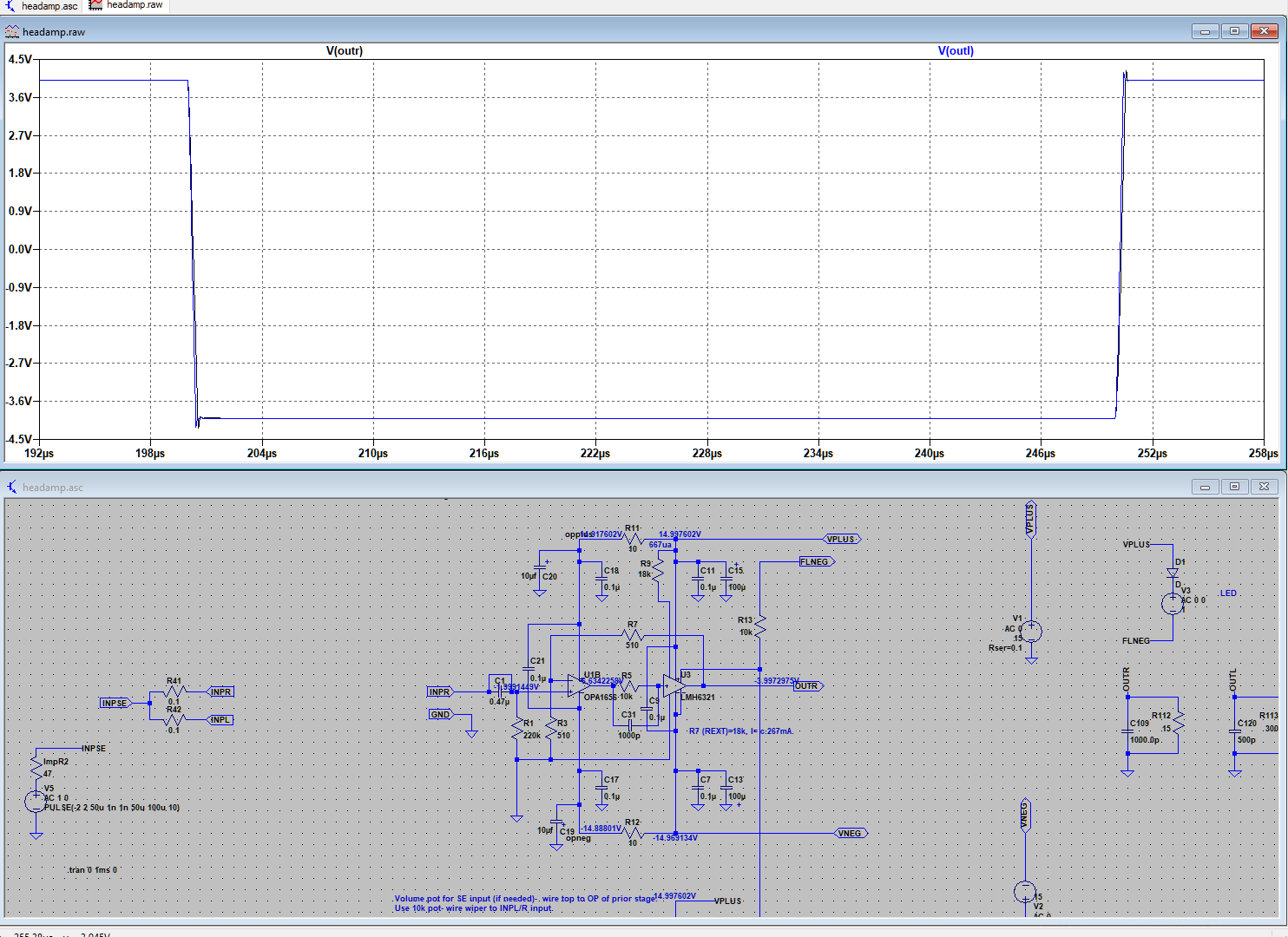Image resolution: width=1288 pixels, height=937 pixels.
Task: Select the GND port label
Action: coord(441,714)
